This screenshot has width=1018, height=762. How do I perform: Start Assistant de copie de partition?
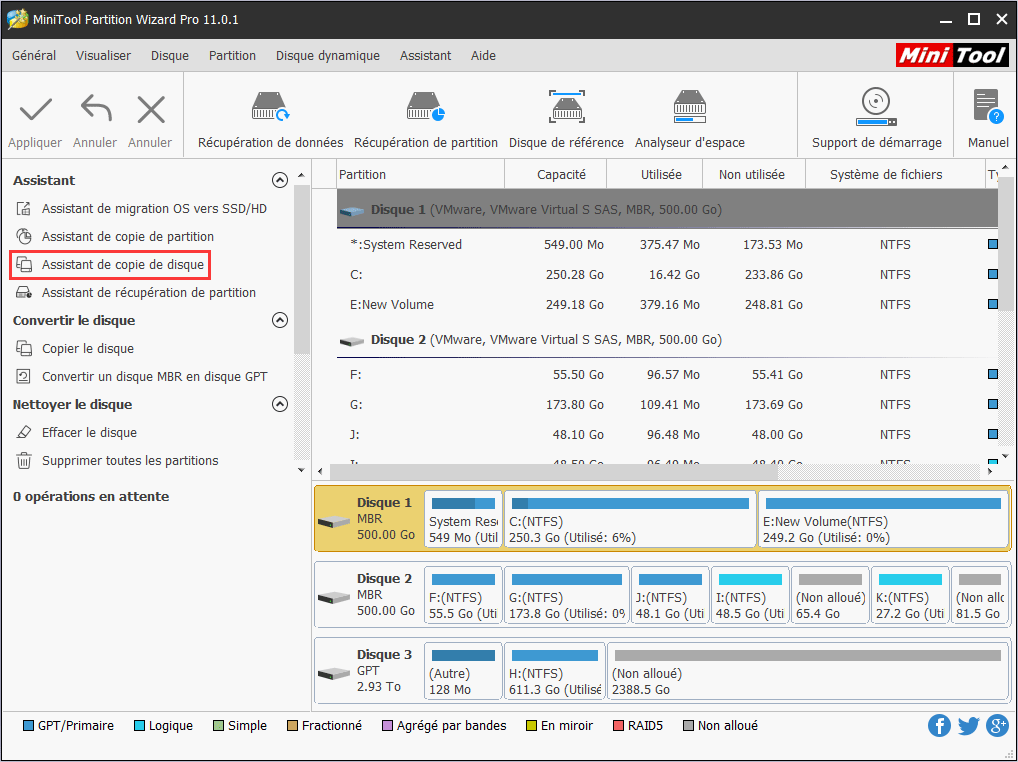128,236
